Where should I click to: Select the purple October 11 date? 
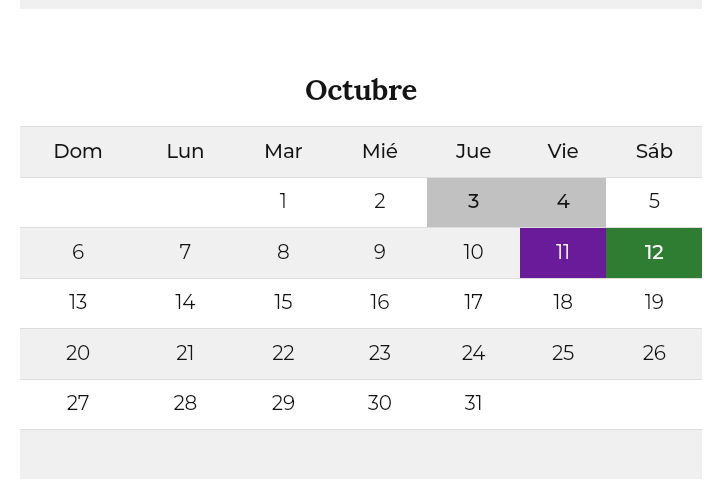562,253
